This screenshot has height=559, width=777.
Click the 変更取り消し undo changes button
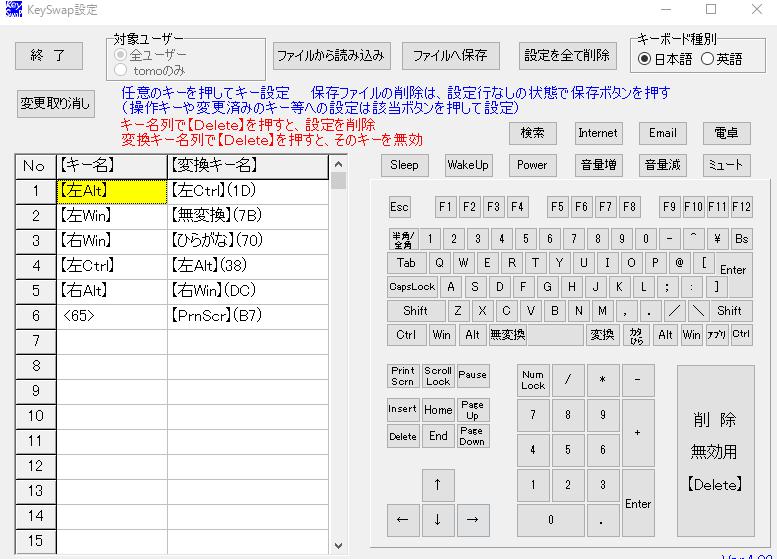tap(56, 104)
